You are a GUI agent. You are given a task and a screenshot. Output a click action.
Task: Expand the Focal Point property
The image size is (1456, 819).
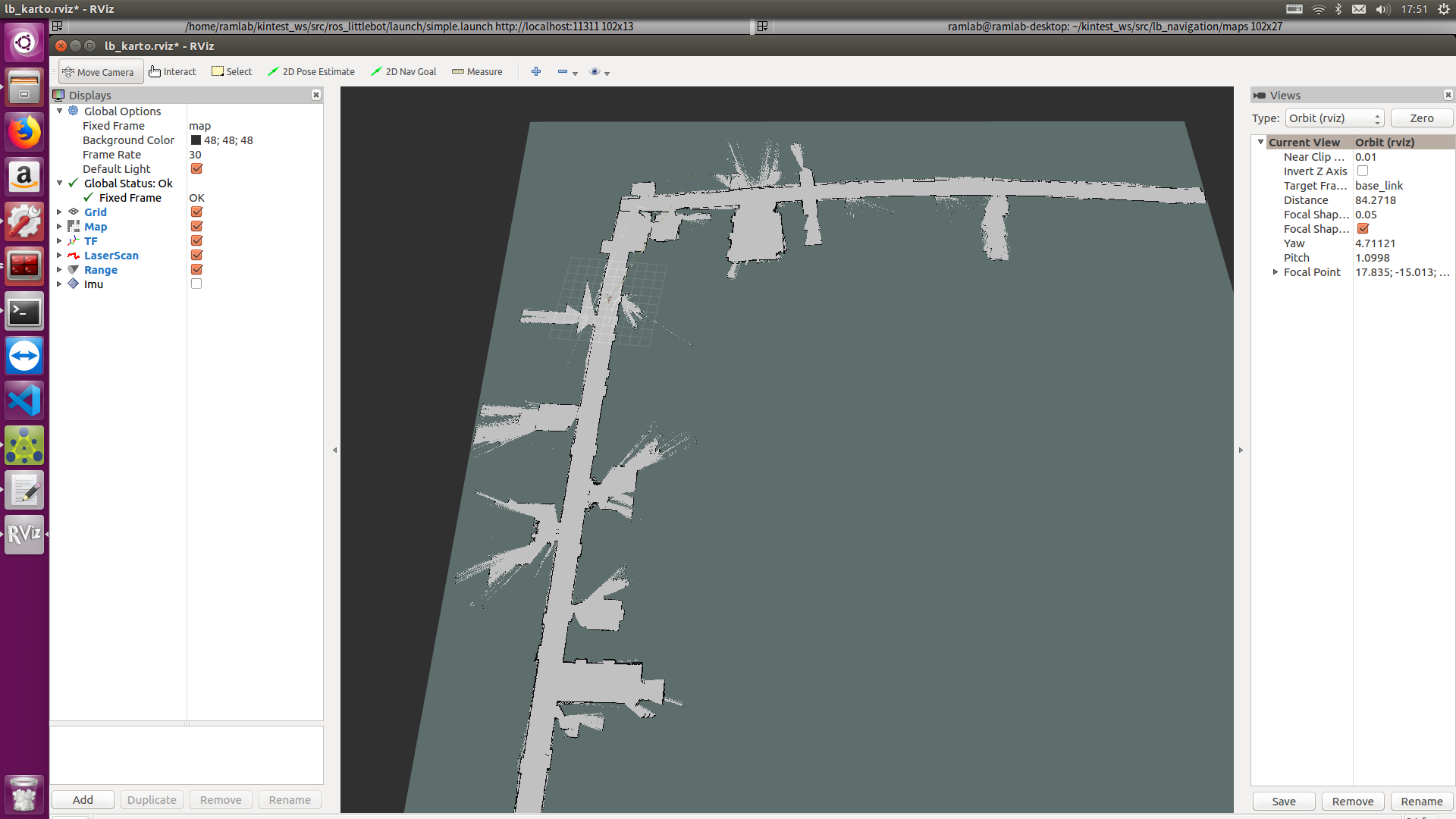pyautogui.click(x=1276, y=272)
